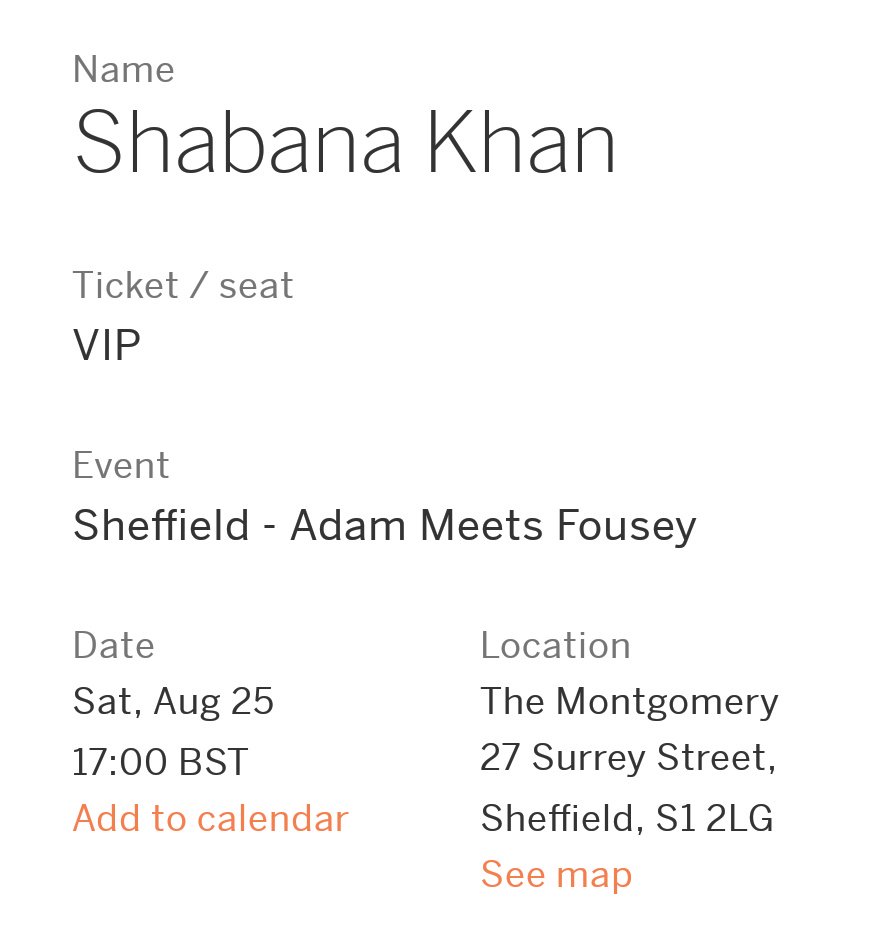Viewport: 892px width, 951px height.
Task: Click the word map in the orange link
Action: 594,877
